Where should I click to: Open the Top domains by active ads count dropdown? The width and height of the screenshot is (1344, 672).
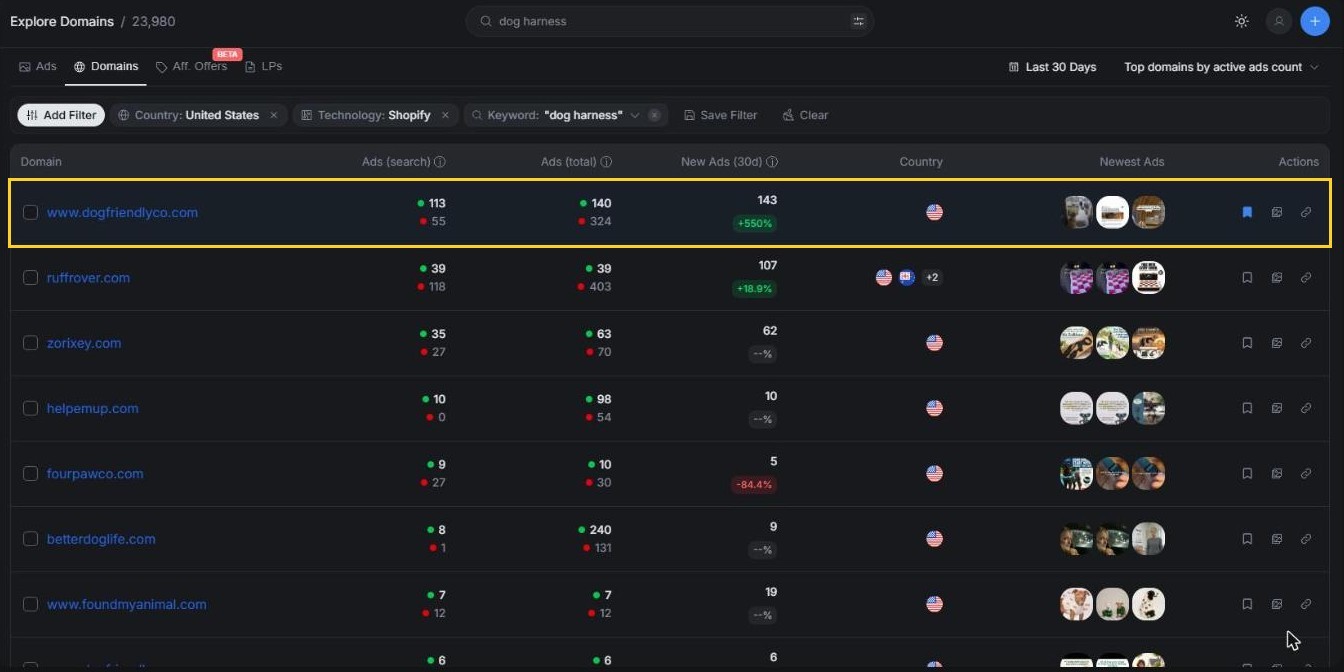coord(1221,67)
